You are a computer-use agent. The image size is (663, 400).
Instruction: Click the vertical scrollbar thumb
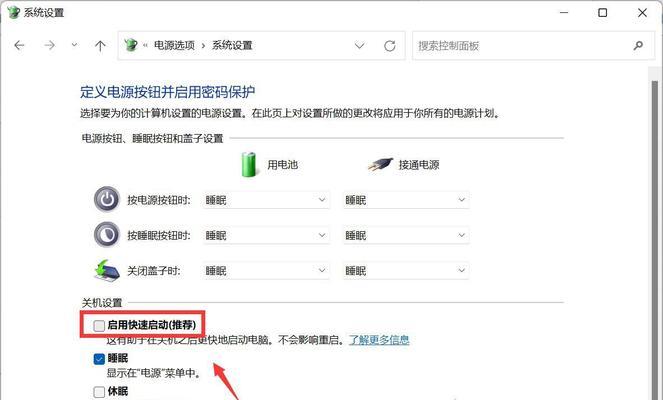tap(655, 239)
